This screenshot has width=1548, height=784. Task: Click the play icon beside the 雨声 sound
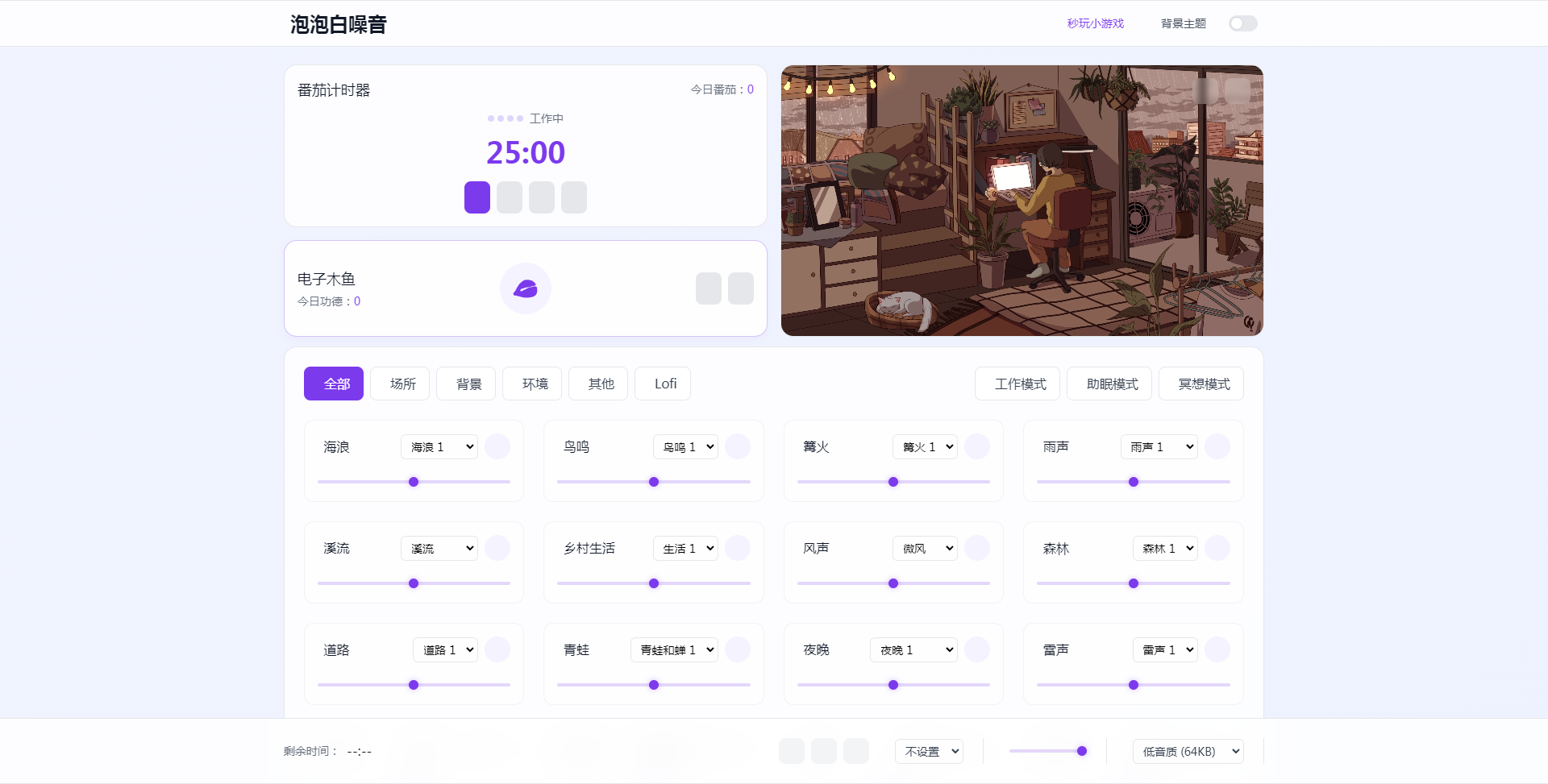(1217, 446)
